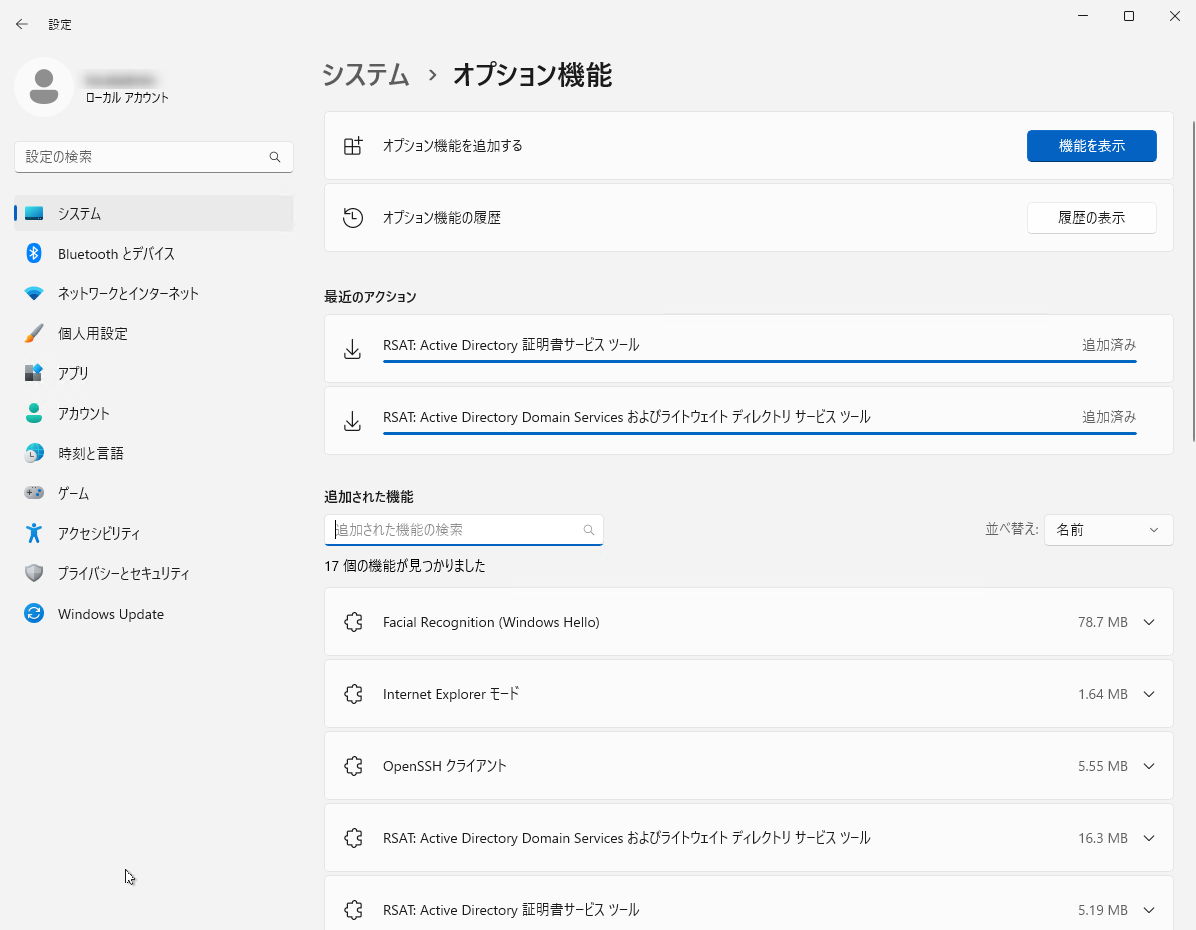This screenshot has height=930, width=1196.
Task: Click progress bar under RSAT Domain Services recent action
Action: 760,433
